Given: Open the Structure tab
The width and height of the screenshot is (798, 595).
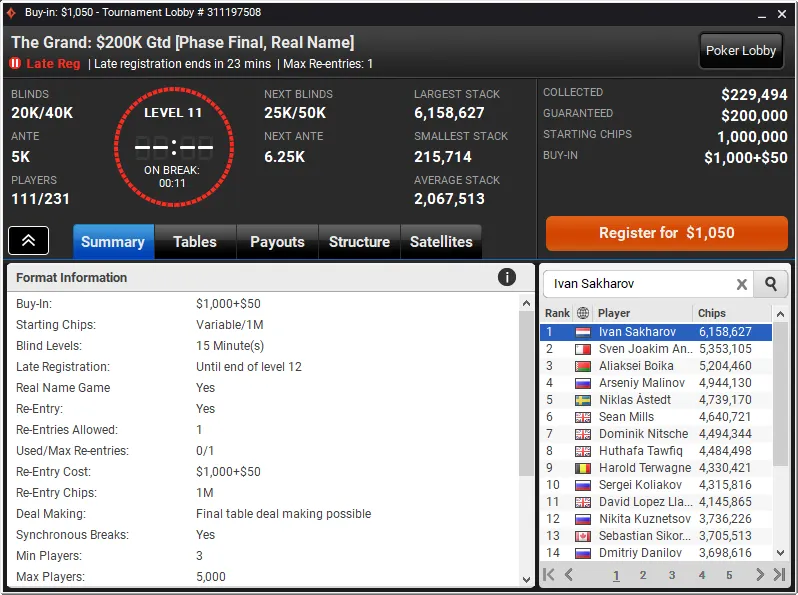Looking at the screenshot, I should pyautogui.click(x=359, y=242).
